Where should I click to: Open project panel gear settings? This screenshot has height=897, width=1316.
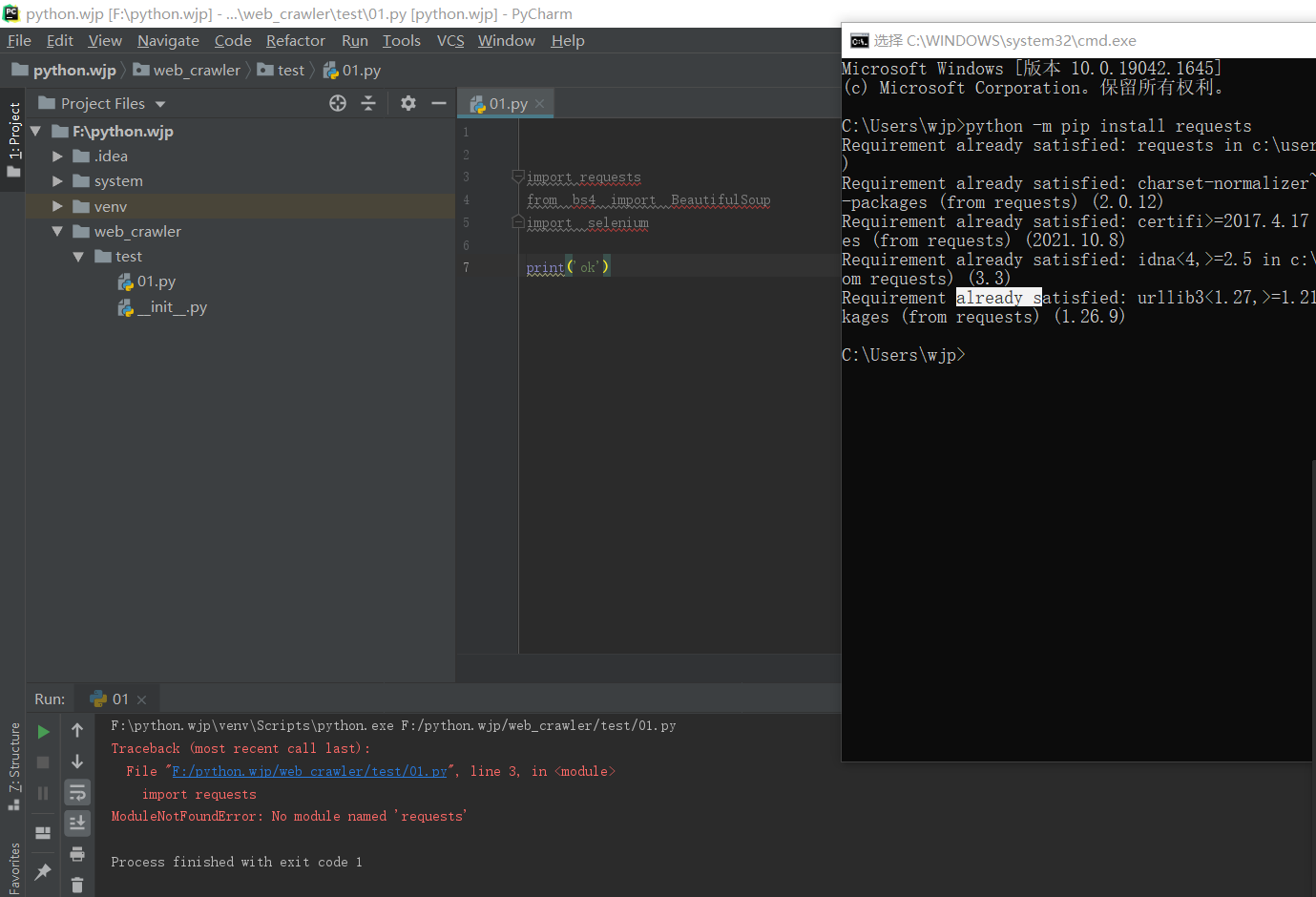click(408, 103)
